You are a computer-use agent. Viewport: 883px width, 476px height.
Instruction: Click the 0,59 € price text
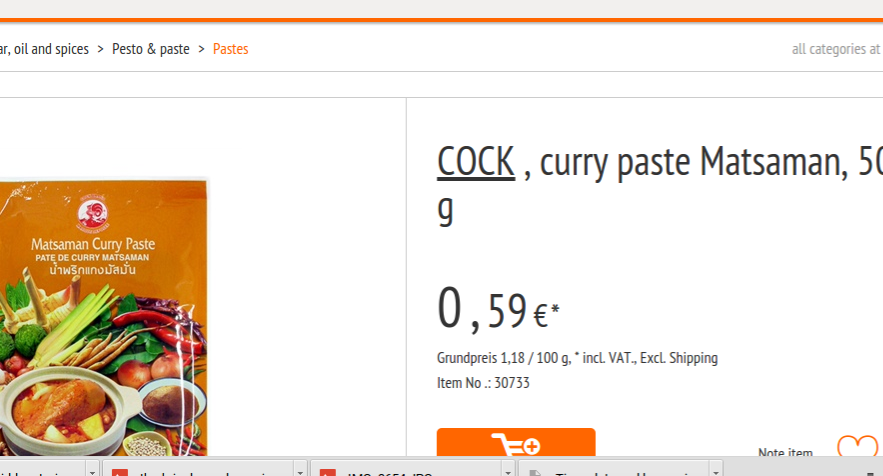point(498,309)
